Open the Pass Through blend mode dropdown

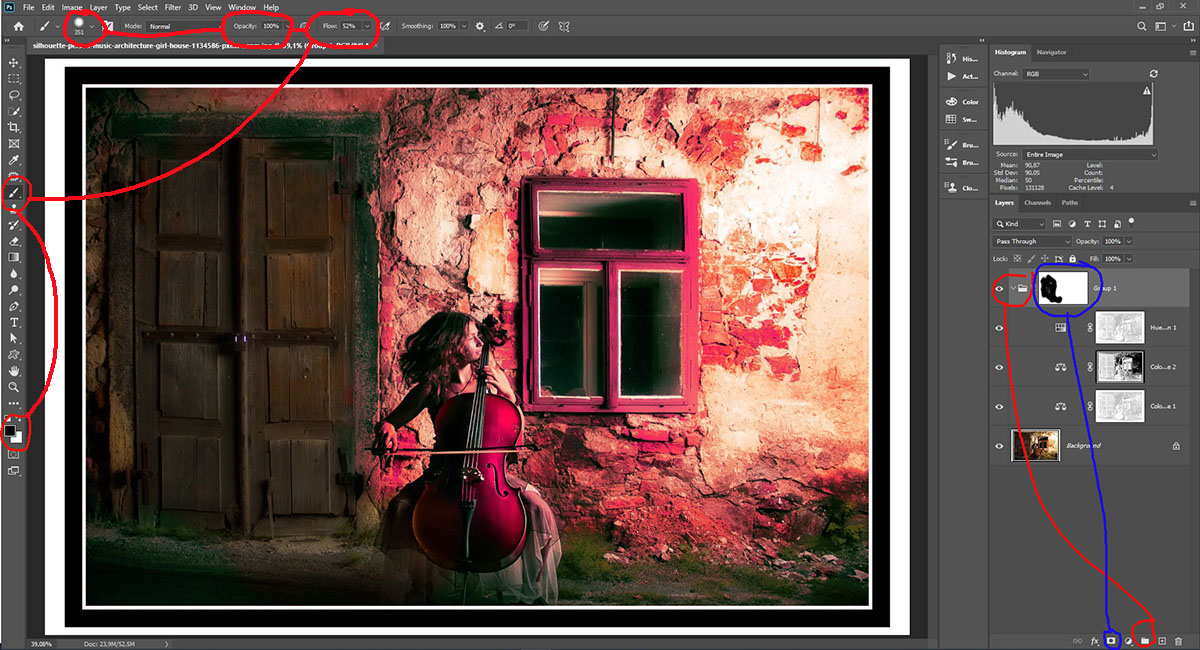click(1032, 241)
